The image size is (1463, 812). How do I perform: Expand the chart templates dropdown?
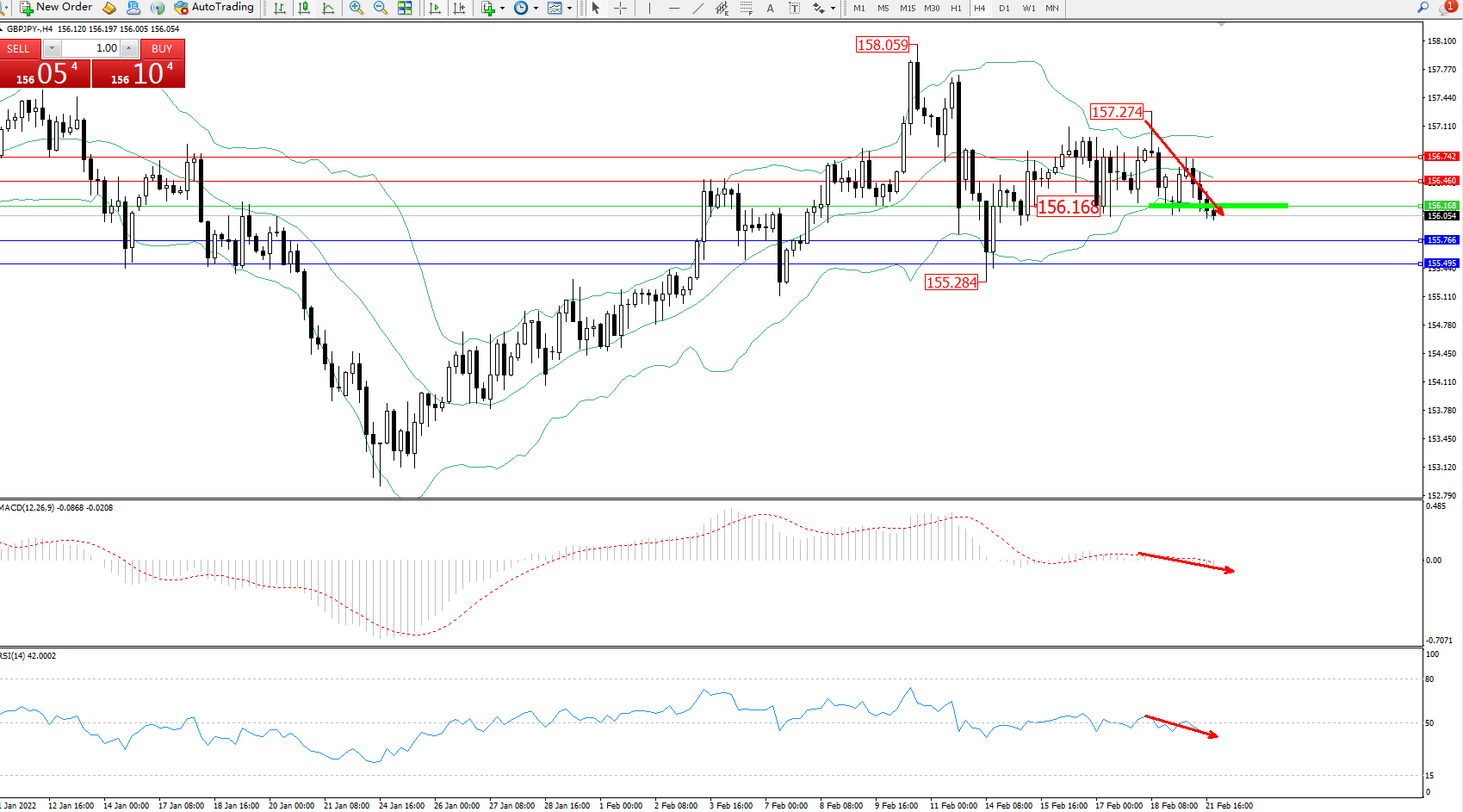click(569, 8)
